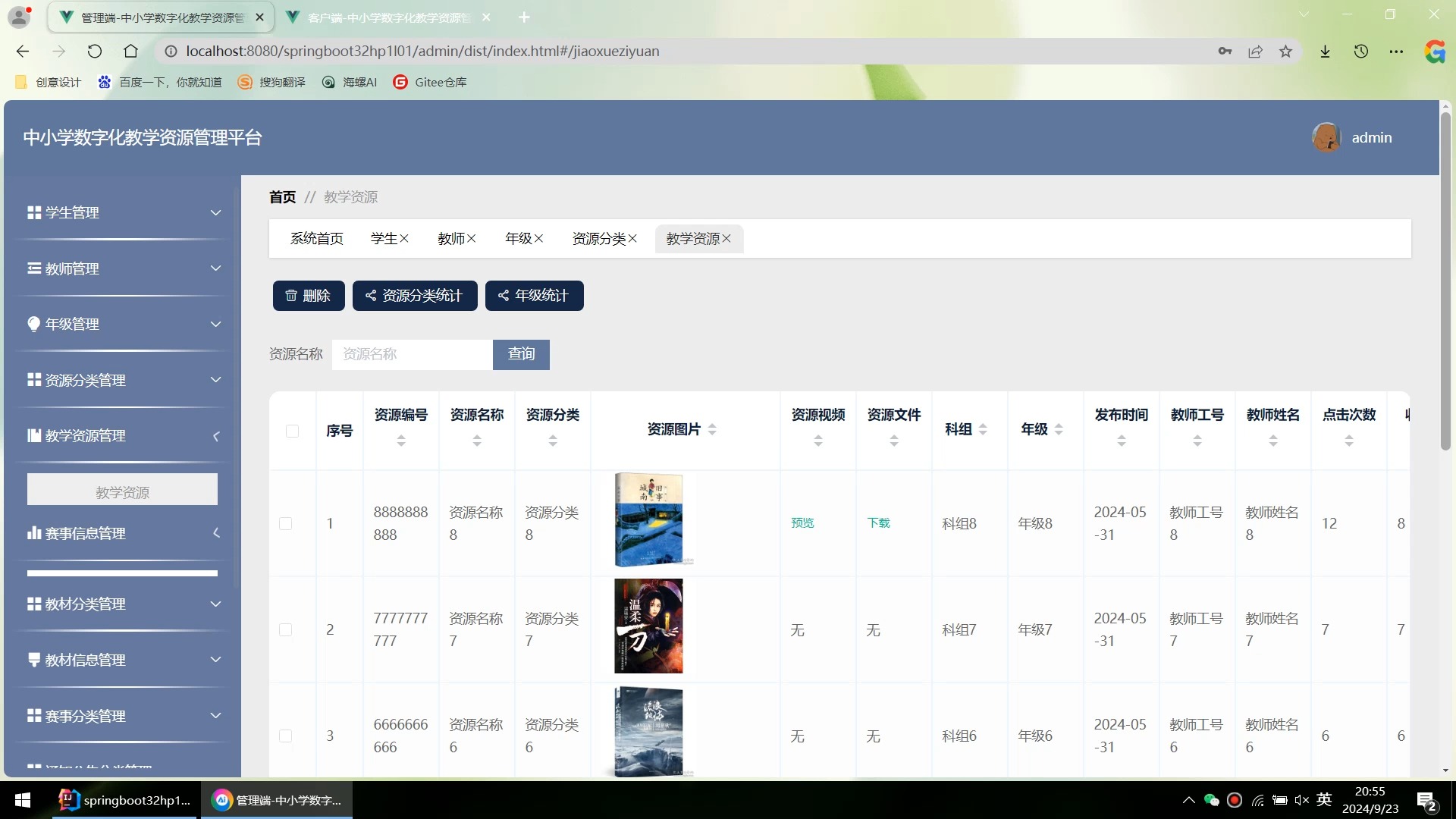The image size is (1456, 819).
Task: Click the 搜狗翻译 bookmark icon
Action: (x=244, y=82)
